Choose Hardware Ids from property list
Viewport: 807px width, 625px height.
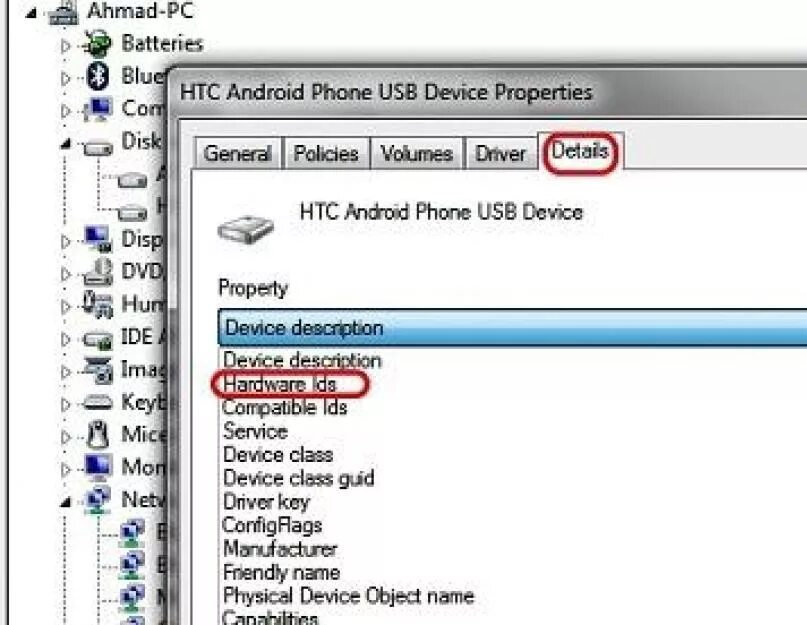pyautogui.click(x=279, y=384)
